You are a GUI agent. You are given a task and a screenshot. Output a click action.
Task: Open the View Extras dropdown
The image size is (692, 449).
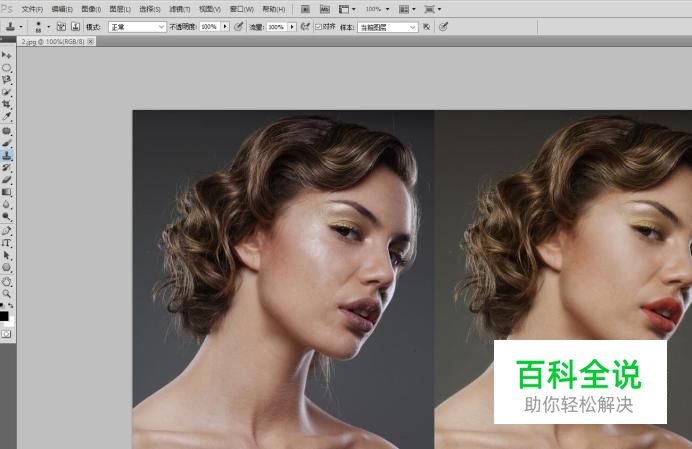click(x=347, y=9)
